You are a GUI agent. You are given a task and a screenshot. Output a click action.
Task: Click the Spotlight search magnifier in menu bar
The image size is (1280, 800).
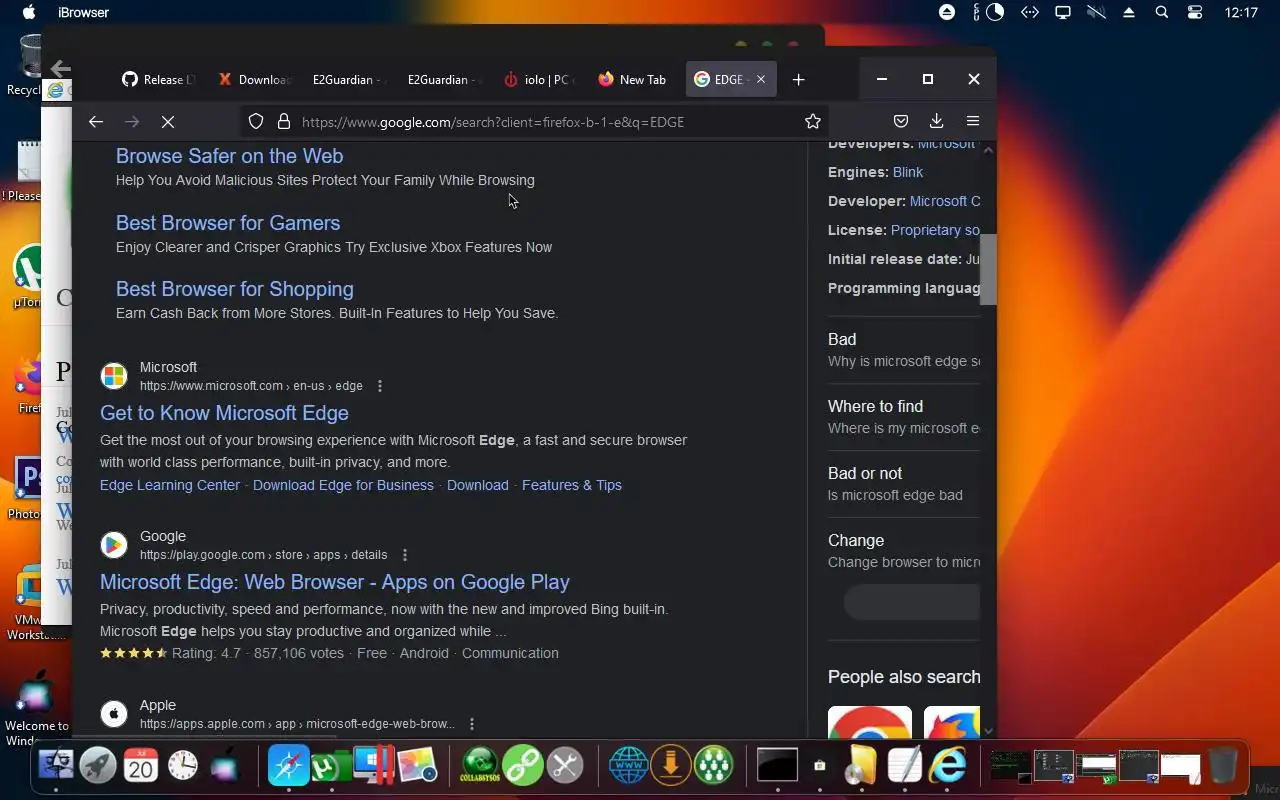[1161, 12]
